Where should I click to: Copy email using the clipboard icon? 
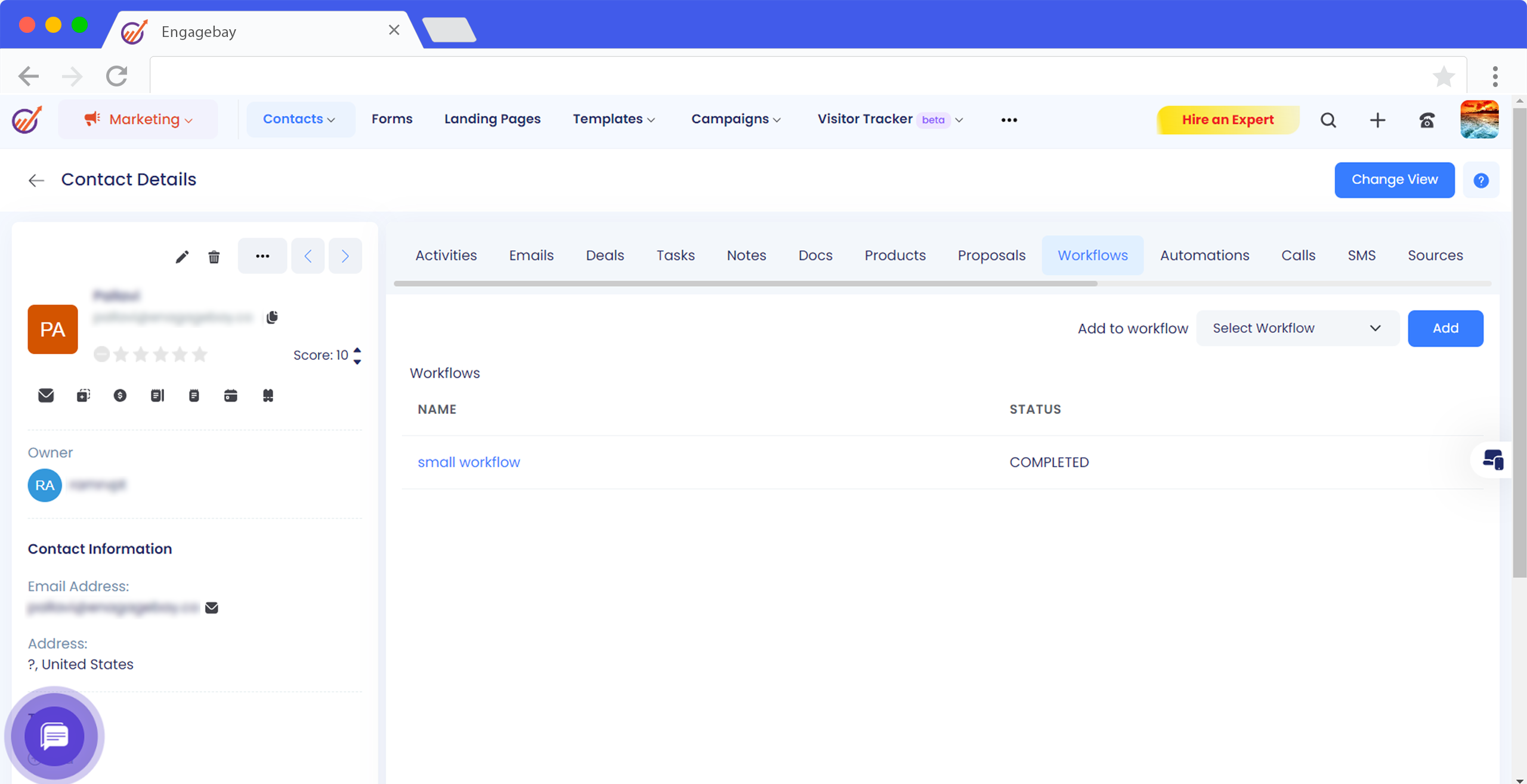(x=272, y=317)
